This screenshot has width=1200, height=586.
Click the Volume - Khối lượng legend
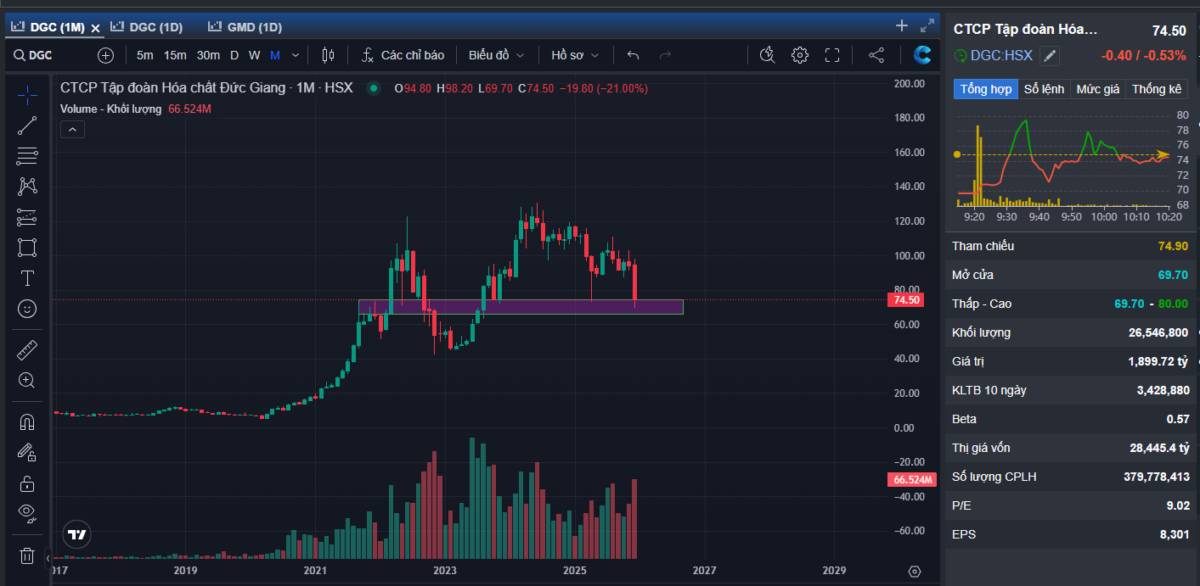pos(111,108)
